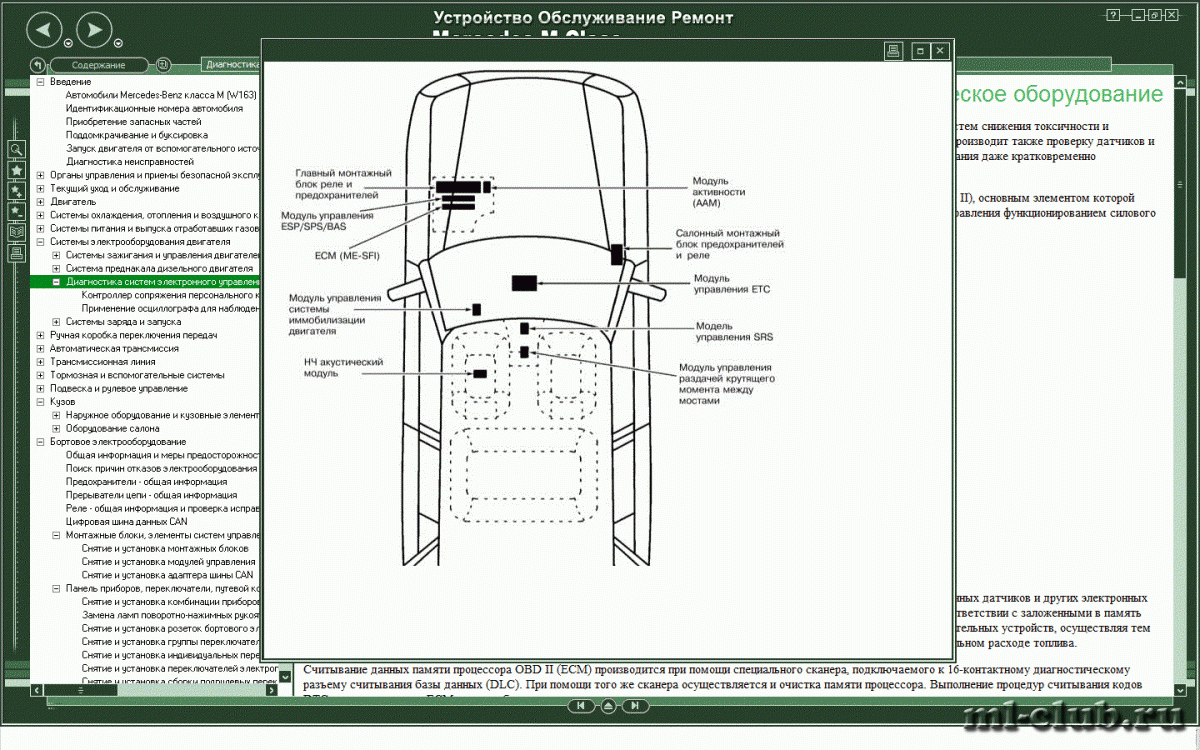
Task: Collapse the Кузов tree node
Action: point(40,401)
